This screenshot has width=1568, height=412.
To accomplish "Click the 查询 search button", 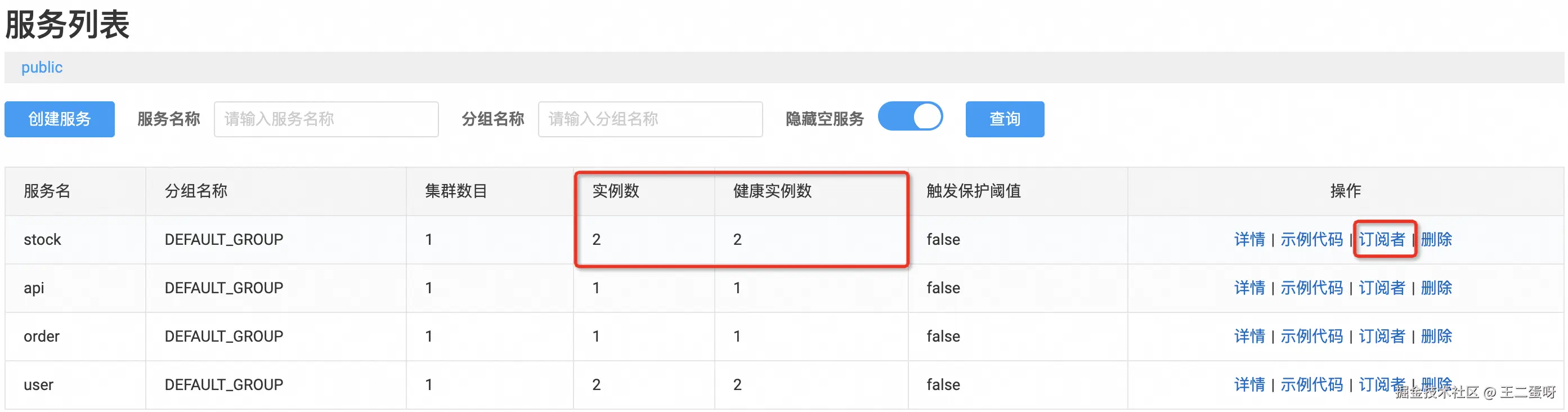I will click(1003, 119).
